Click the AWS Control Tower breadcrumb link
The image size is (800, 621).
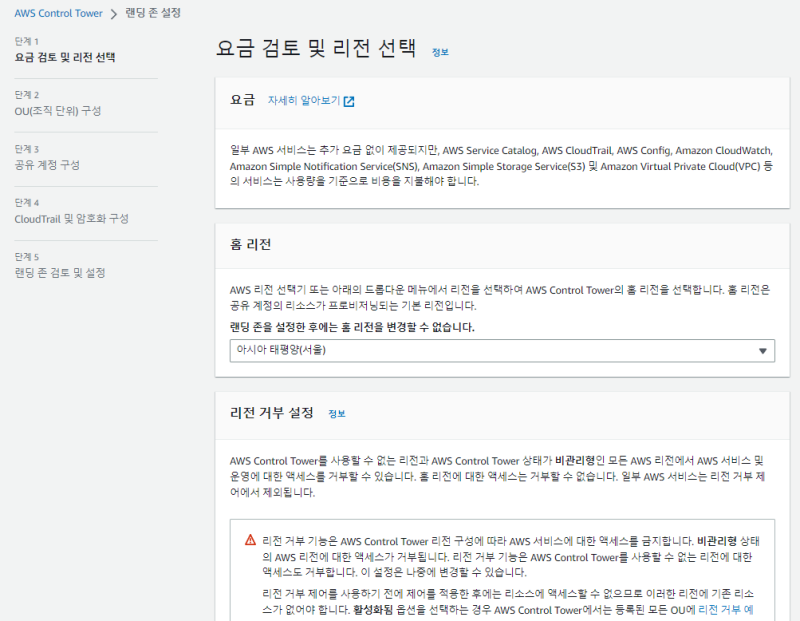[x=58, y=13]
